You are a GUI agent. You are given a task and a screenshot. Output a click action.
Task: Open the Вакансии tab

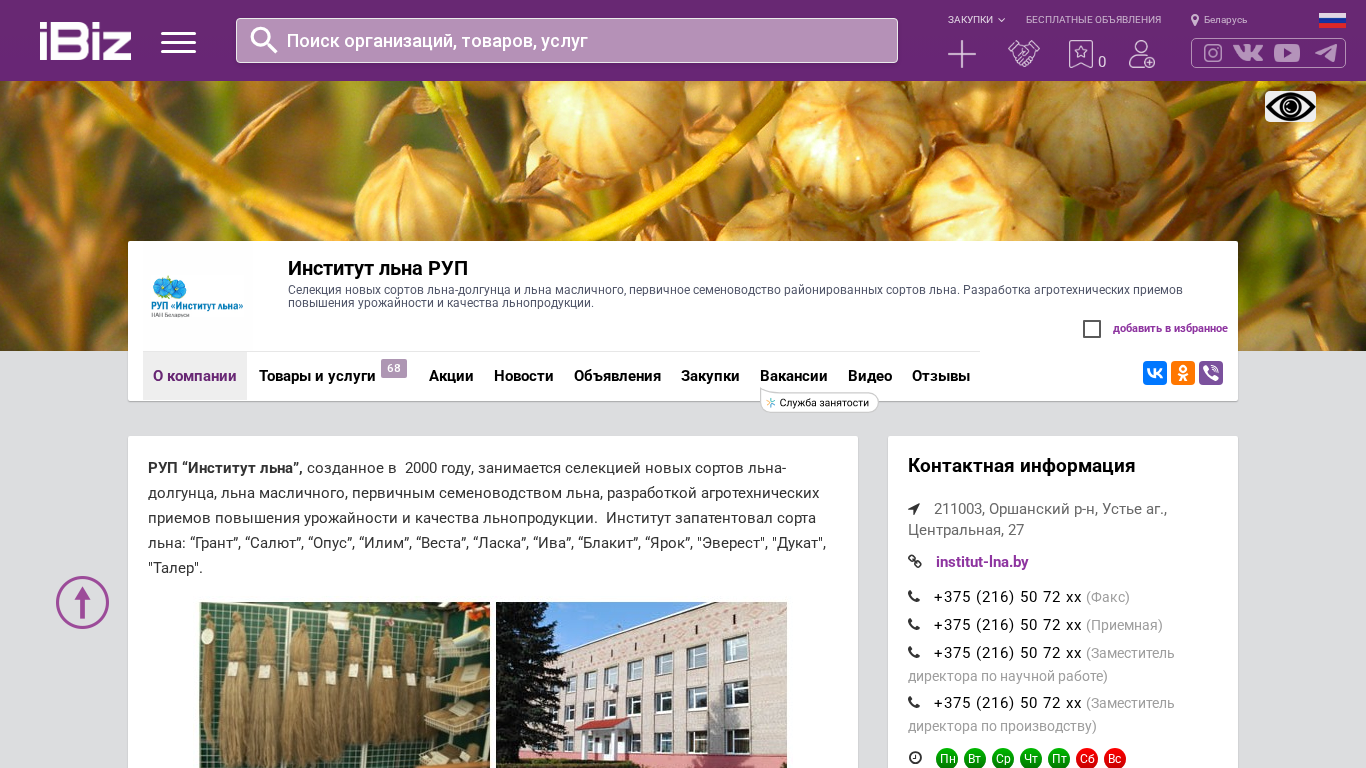click(x=794, y=376)
